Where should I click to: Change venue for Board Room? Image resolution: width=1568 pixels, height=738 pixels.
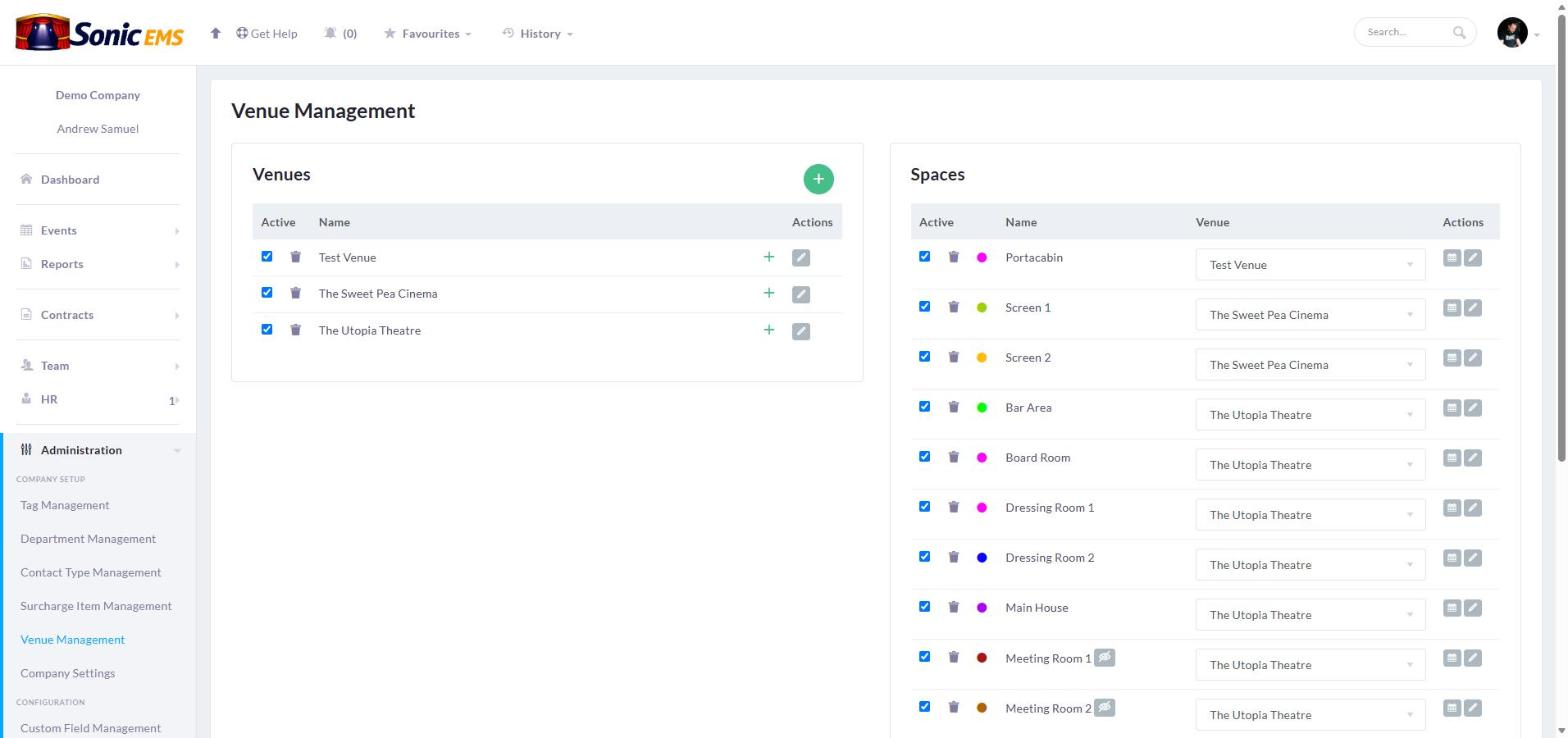[1310, 465]
